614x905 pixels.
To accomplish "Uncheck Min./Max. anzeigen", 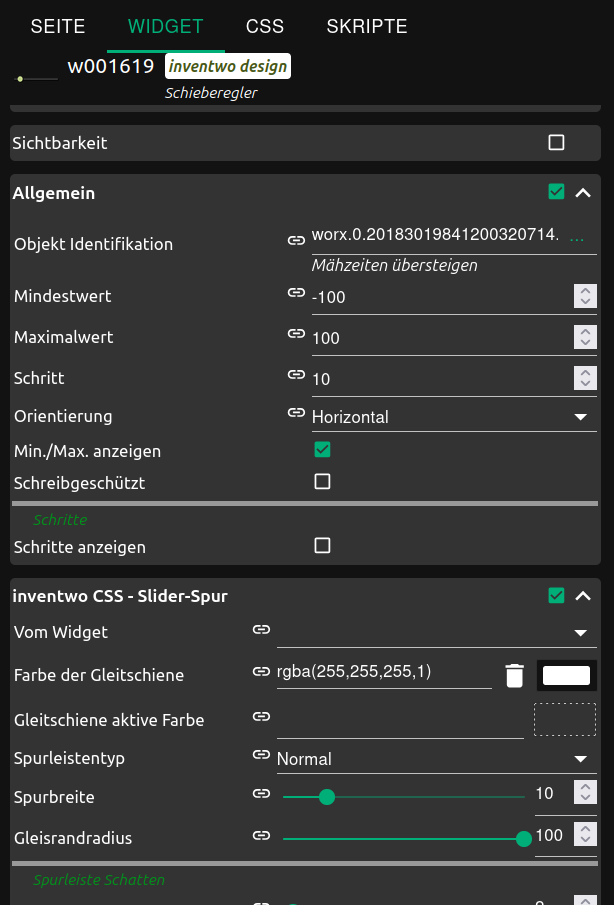I will point(322,450).
